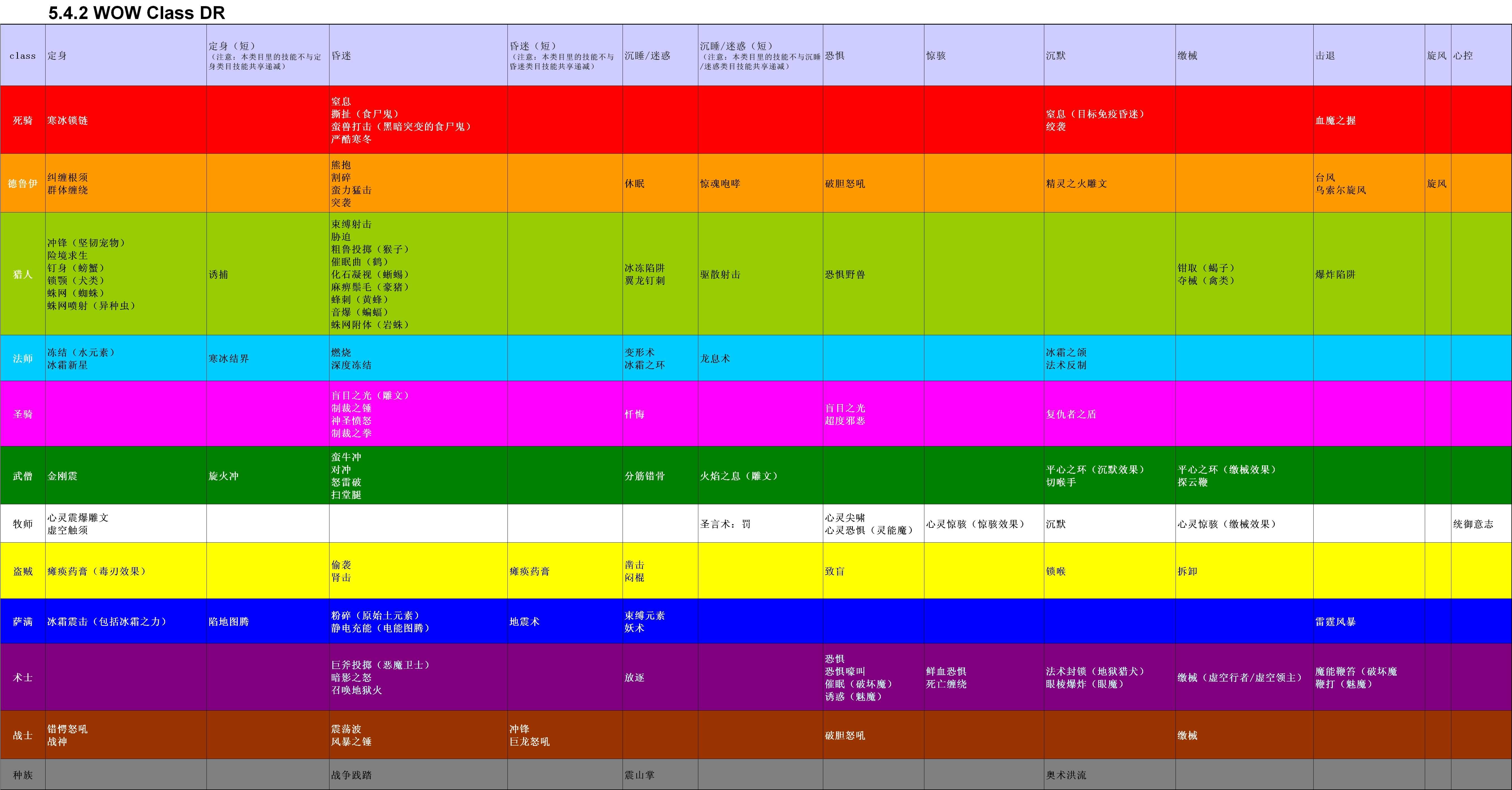Select the "致盲" cell
The image size is (1512, 790).
tap(874, 571)
